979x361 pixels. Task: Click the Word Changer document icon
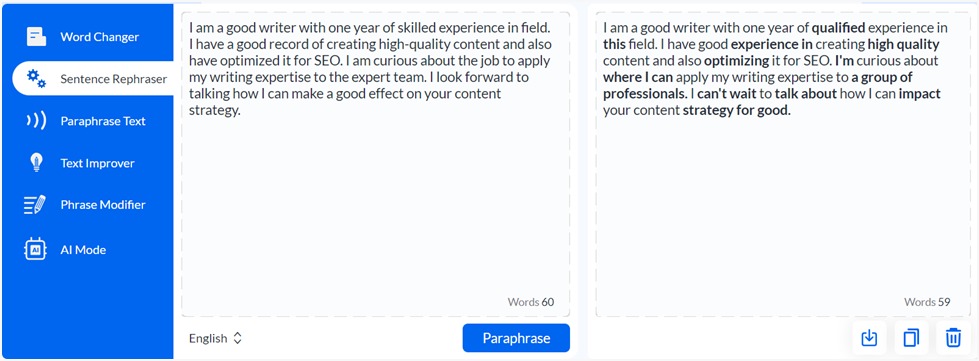36,36
